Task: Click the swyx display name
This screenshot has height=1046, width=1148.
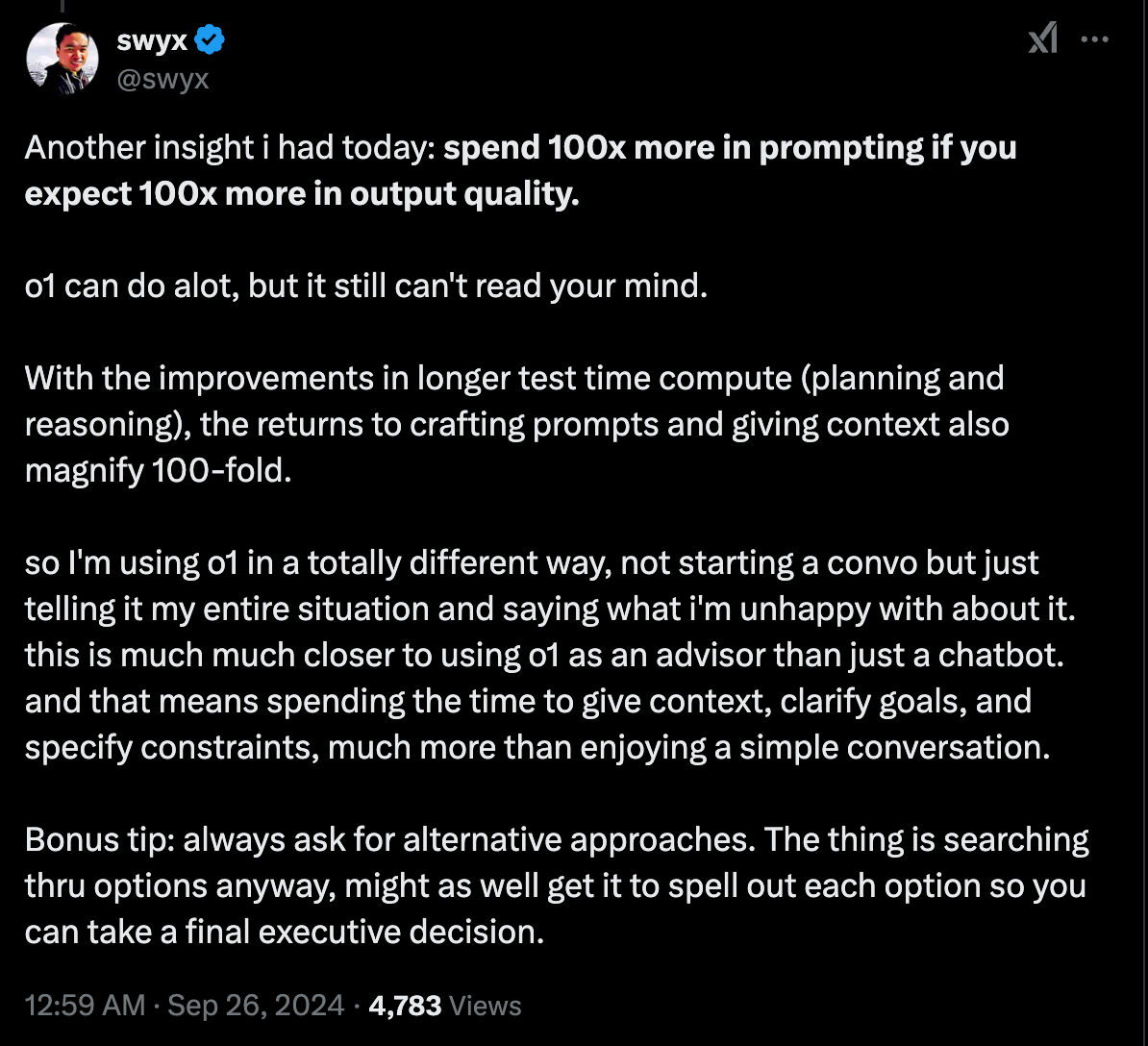Action: point(153,39)
